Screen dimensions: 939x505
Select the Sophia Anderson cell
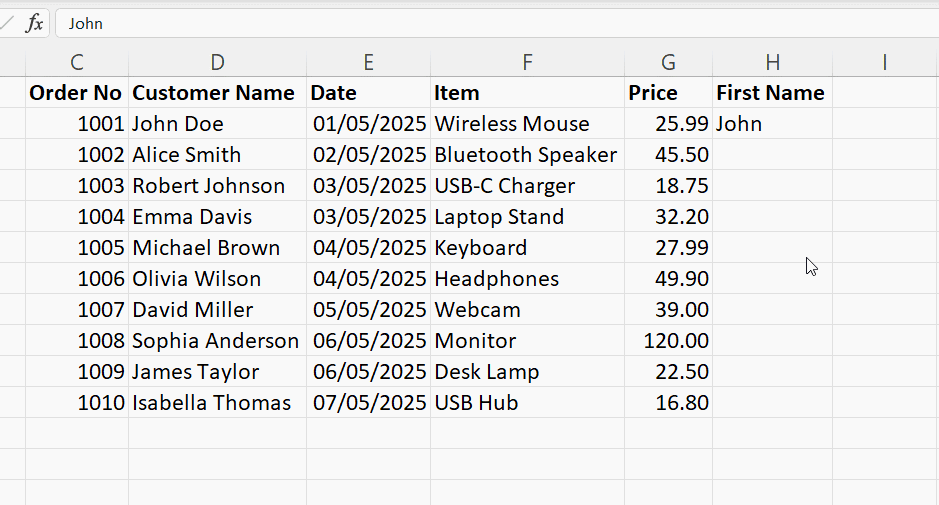217,341
